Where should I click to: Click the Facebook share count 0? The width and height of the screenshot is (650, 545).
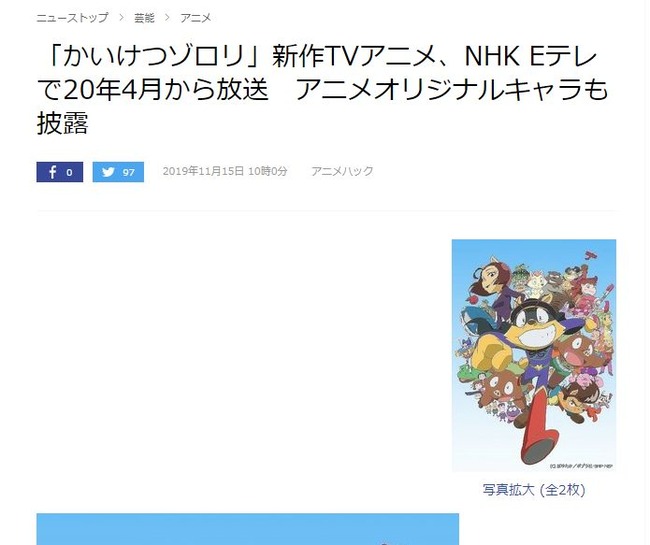pos(69,172)
